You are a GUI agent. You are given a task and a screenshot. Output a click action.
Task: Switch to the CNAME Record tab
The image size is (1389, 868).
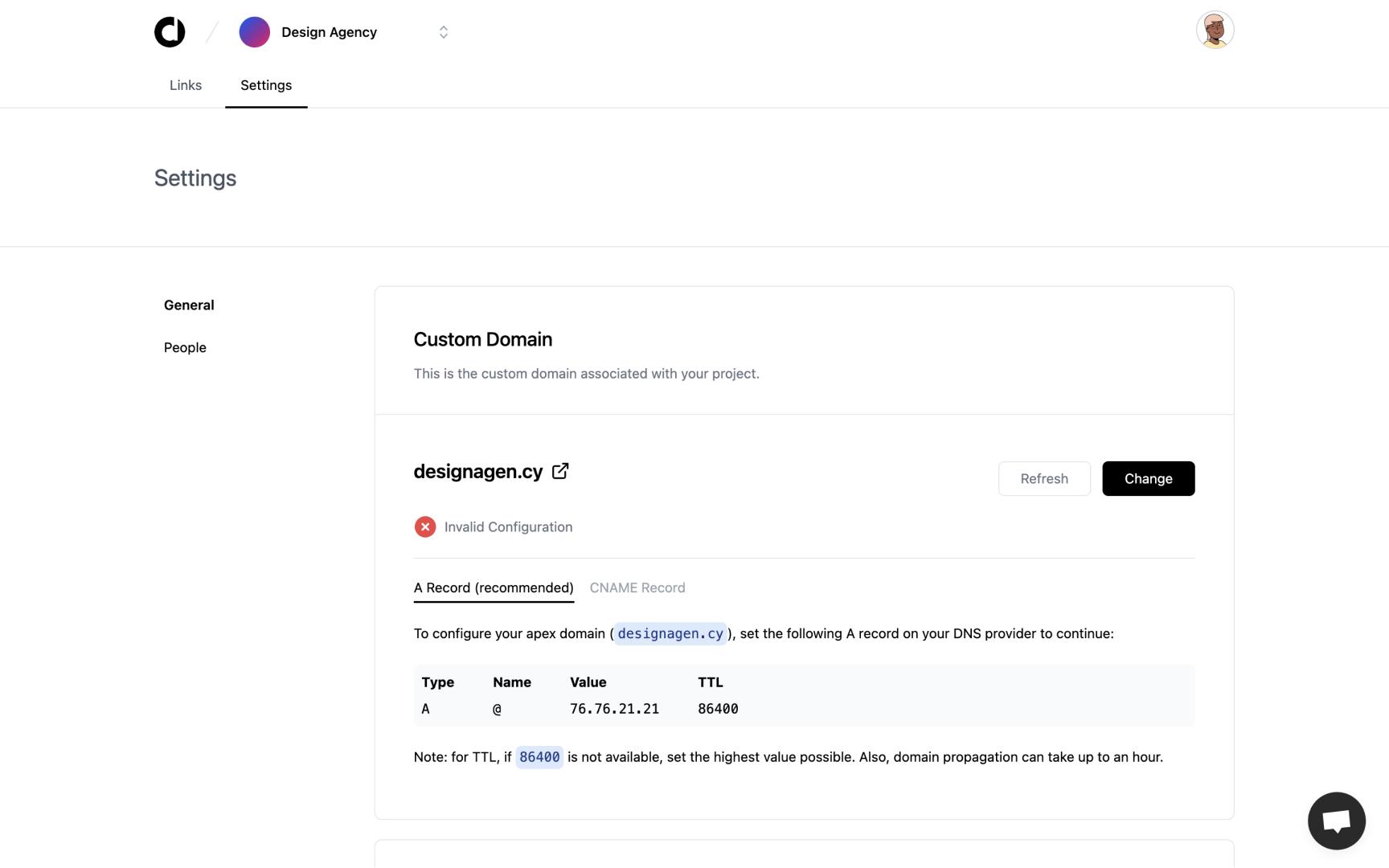(x=637, y=588)
